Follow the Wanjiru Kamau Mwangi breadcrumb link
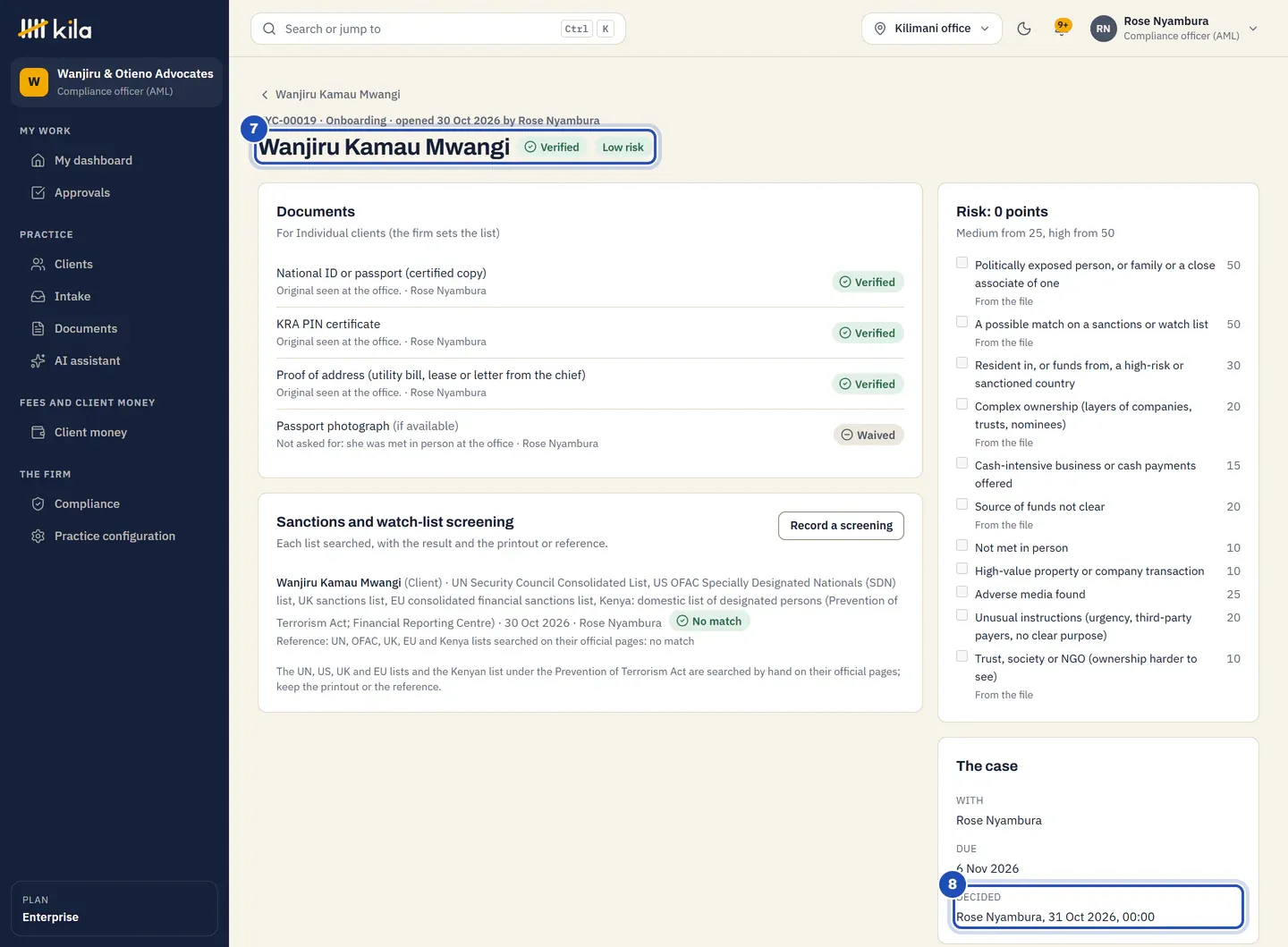The height and width of the screenshot is (947, 1288). click(337, 95)
